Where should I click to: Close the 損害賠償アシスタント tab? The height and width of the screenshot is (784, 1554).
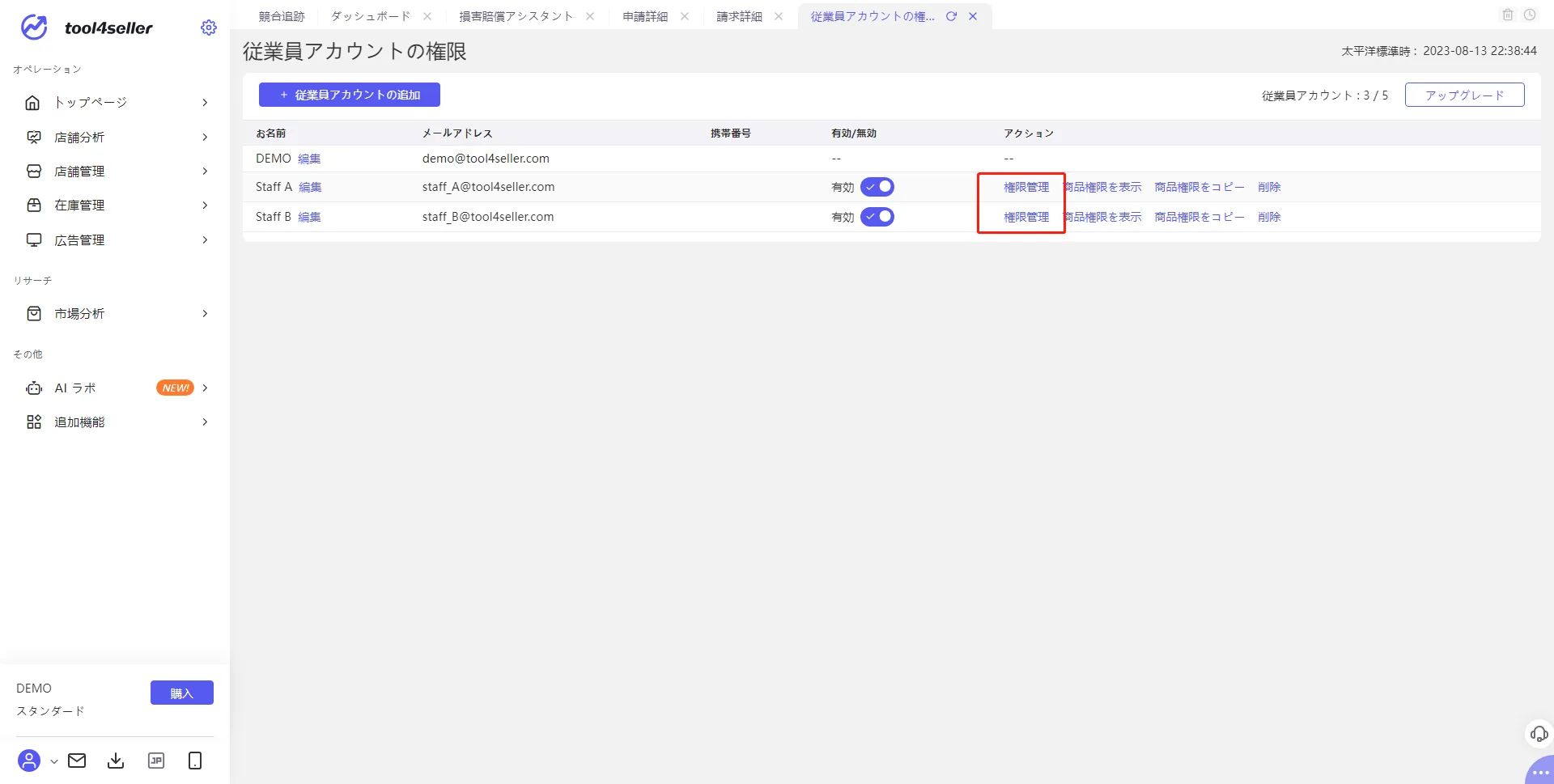590,16
